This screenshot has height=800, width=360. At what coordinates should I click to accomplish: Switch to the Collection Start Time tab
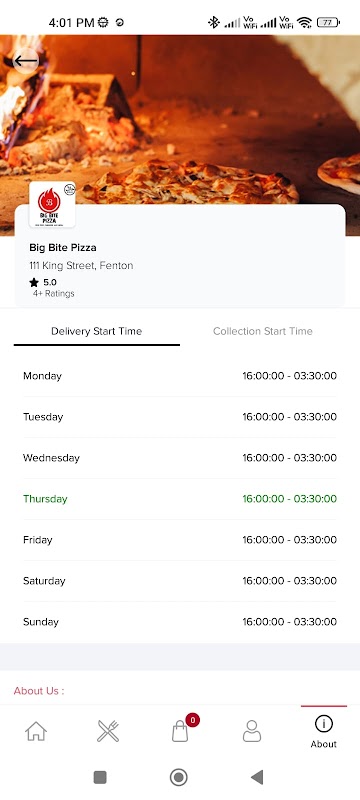pos(263,331)
